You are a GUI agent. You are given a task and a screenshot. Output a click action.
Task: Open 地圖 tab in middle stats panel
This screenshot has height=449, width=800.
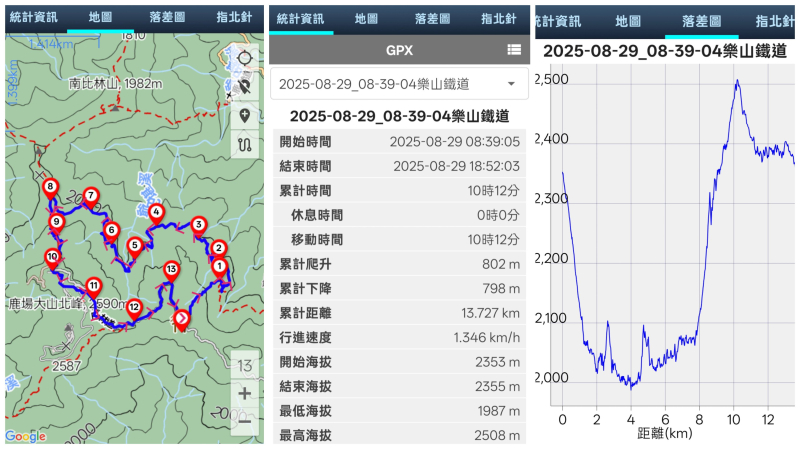tap(366, 19)
